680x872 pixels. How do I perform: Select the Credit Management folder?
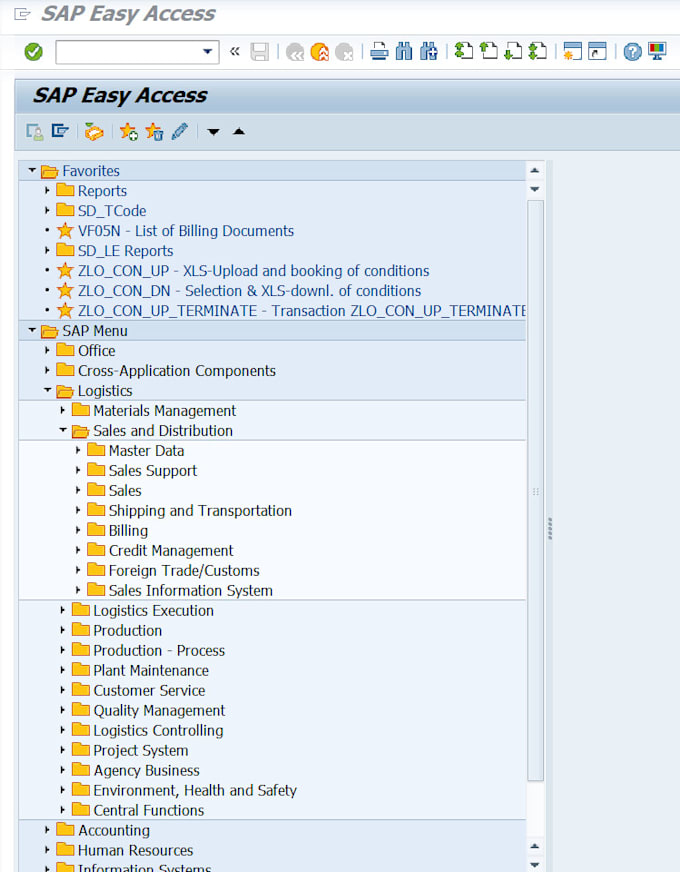click(x=170, y=551)
